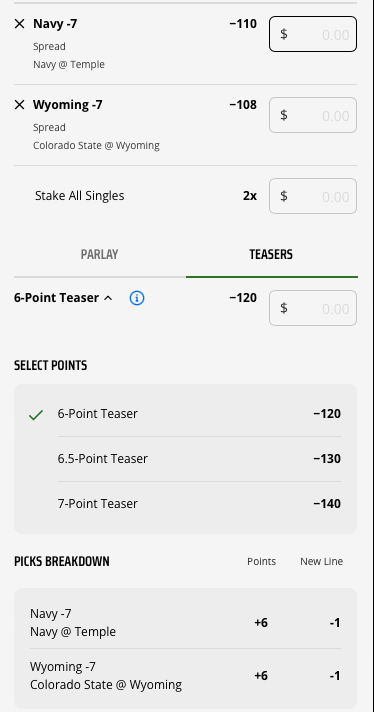This screenshot has height=712, width=374.
Task: Select the Wyoming -7 breakdown row
Action: point(185,675)
